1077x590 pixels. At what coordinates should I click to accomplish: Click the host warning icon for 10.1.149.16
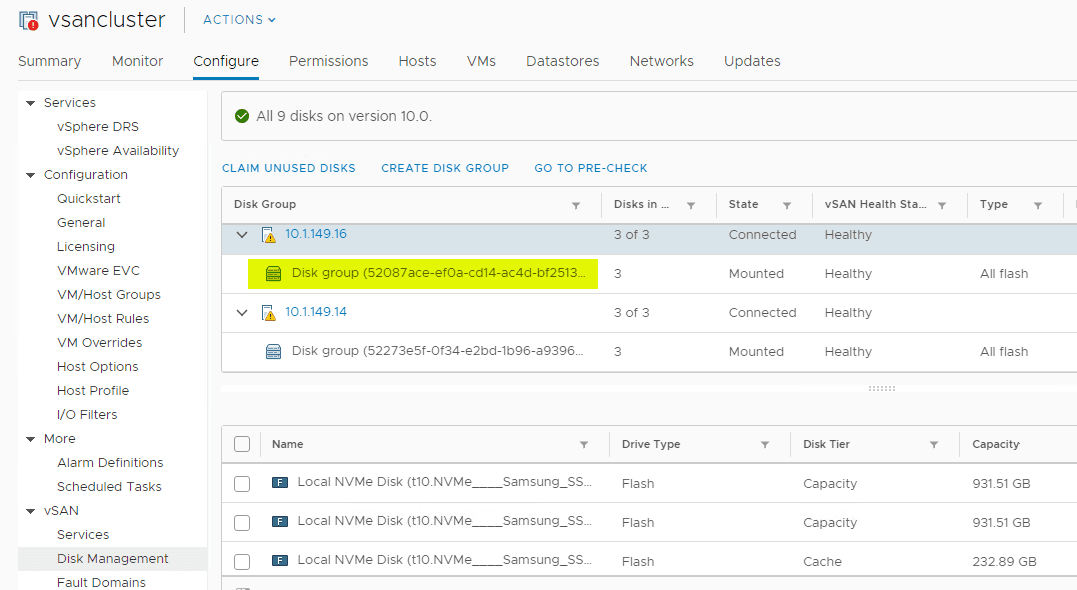pos(268,235)
